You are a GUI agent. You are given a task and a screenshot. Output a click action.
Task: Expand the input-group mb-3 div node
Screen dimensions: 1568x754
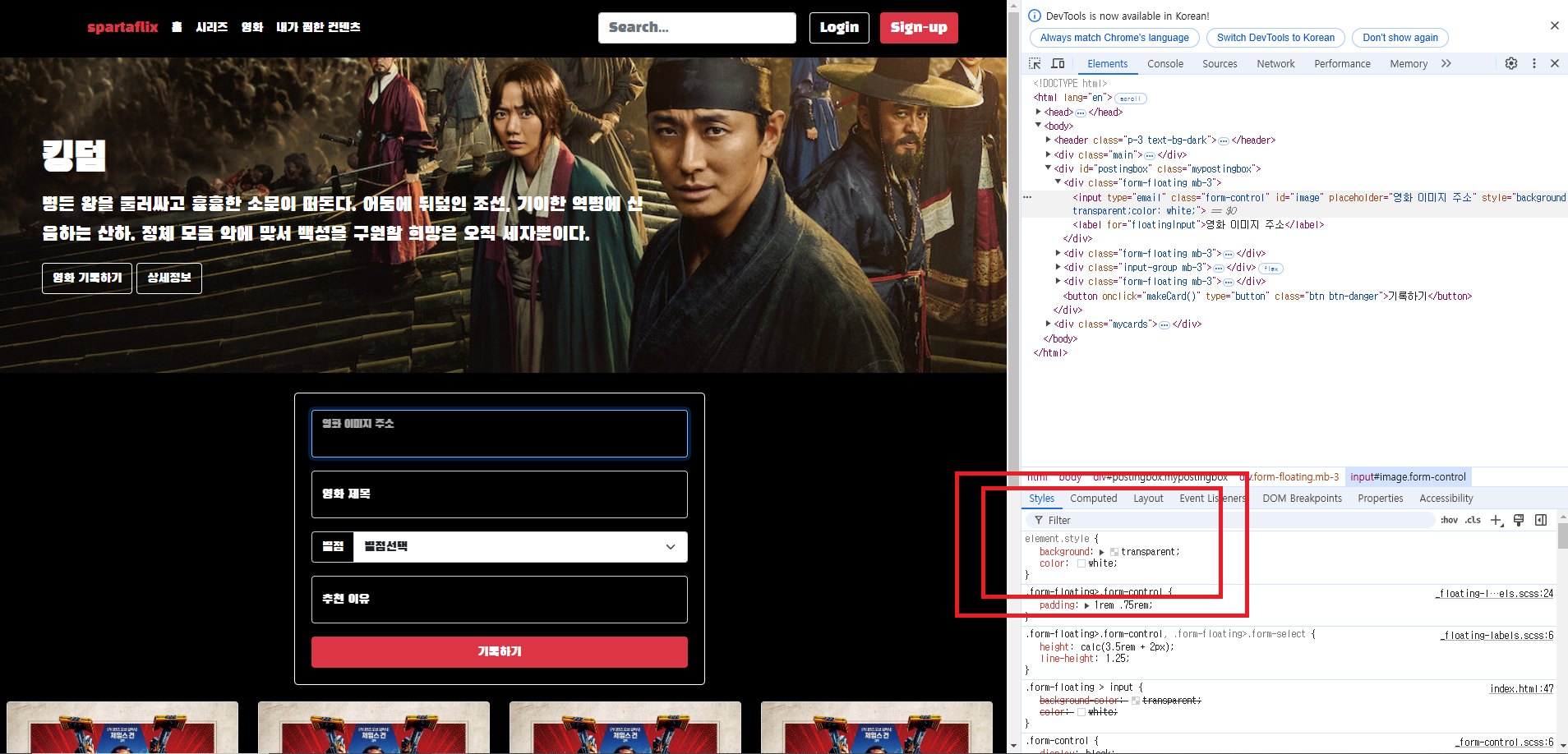point(1058,267)
